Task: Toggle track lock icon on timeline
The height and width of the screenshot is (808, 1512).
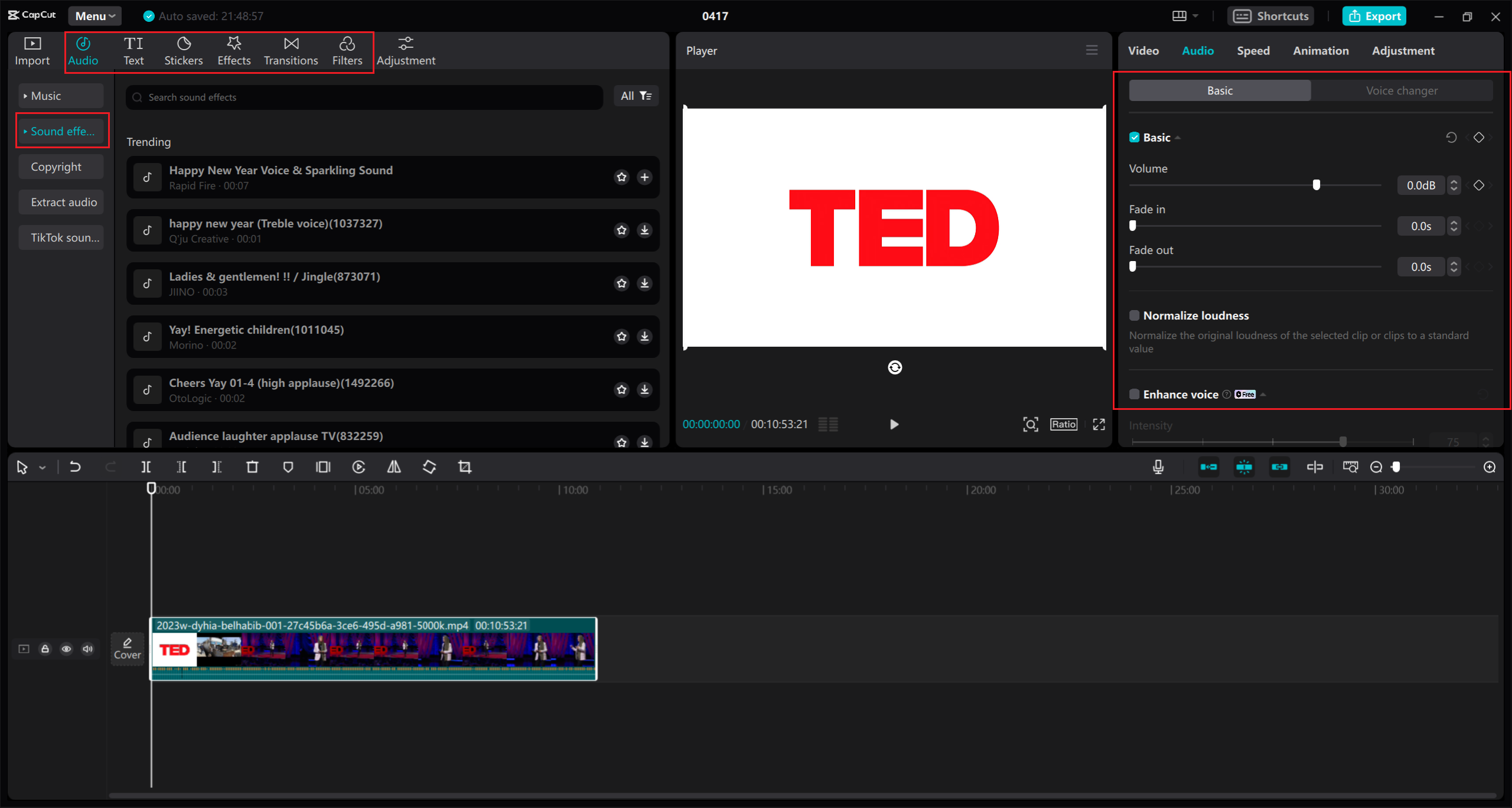Action: tap(45, 649)
